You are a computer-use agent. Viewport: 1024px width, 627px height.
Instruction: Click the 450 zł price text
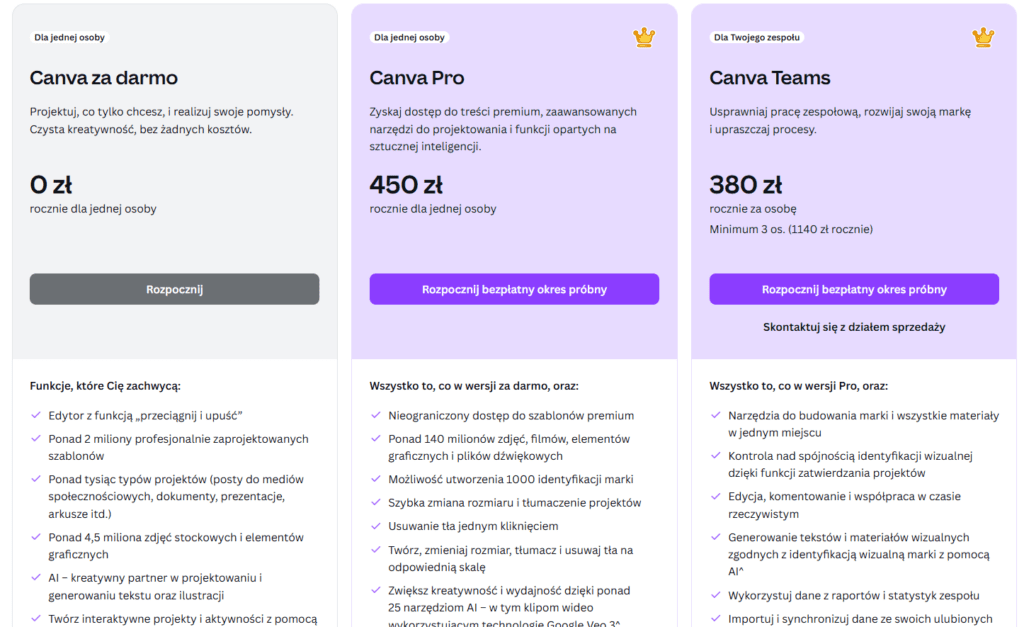point(406,185)
